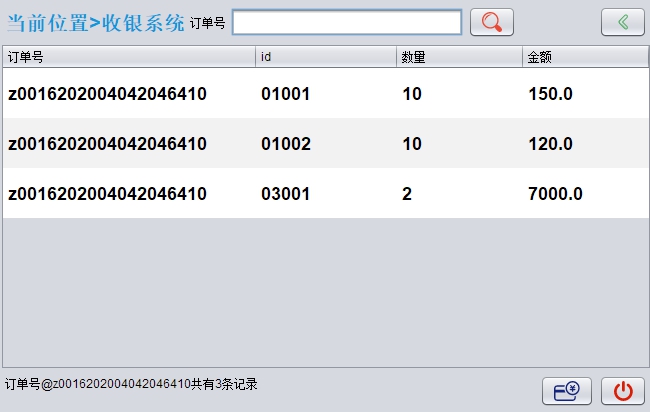
Task: Click quantity 2 in row 03001
Action: (x=407, y=194)
